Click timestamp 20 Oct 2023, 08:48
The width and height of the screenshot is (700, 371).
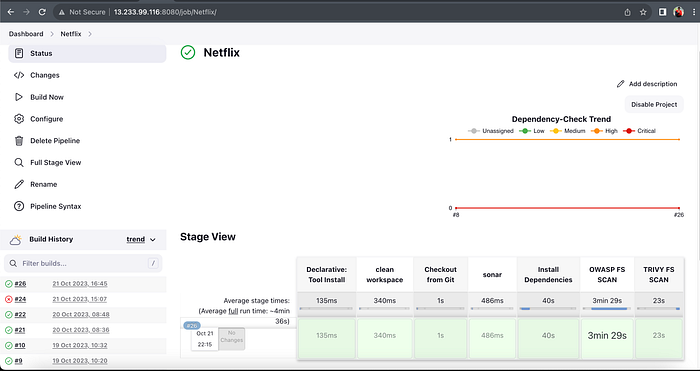point(81,315)
